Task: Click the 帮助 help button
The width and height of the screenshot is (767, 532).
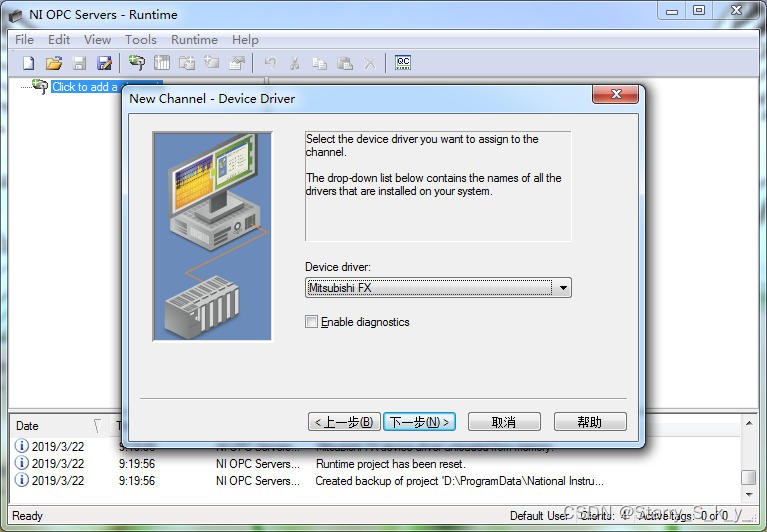Action: coord(590,421)
